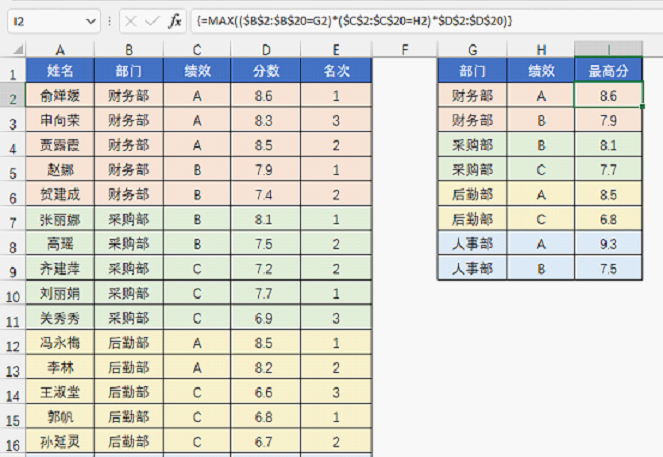663x457 pixels.
Task: Select the name cell 贾露霞
Action: coord(60,145)
